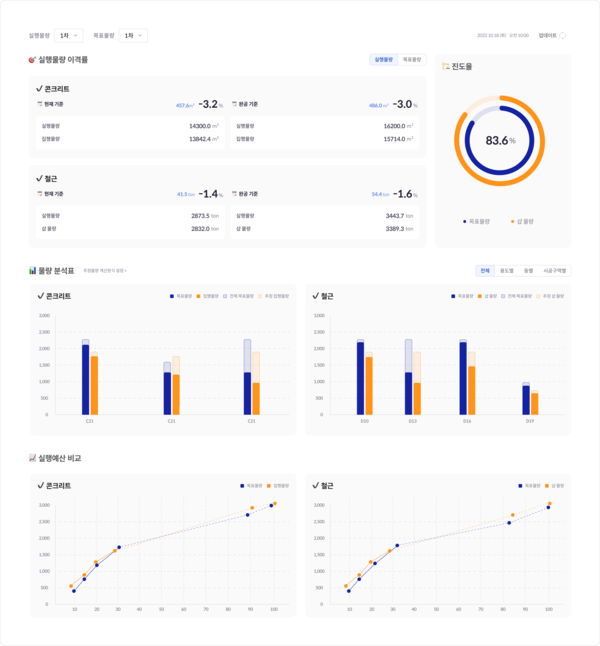
Task: Open the 목표물량 차수 dropdown
Action: (133, 35)
